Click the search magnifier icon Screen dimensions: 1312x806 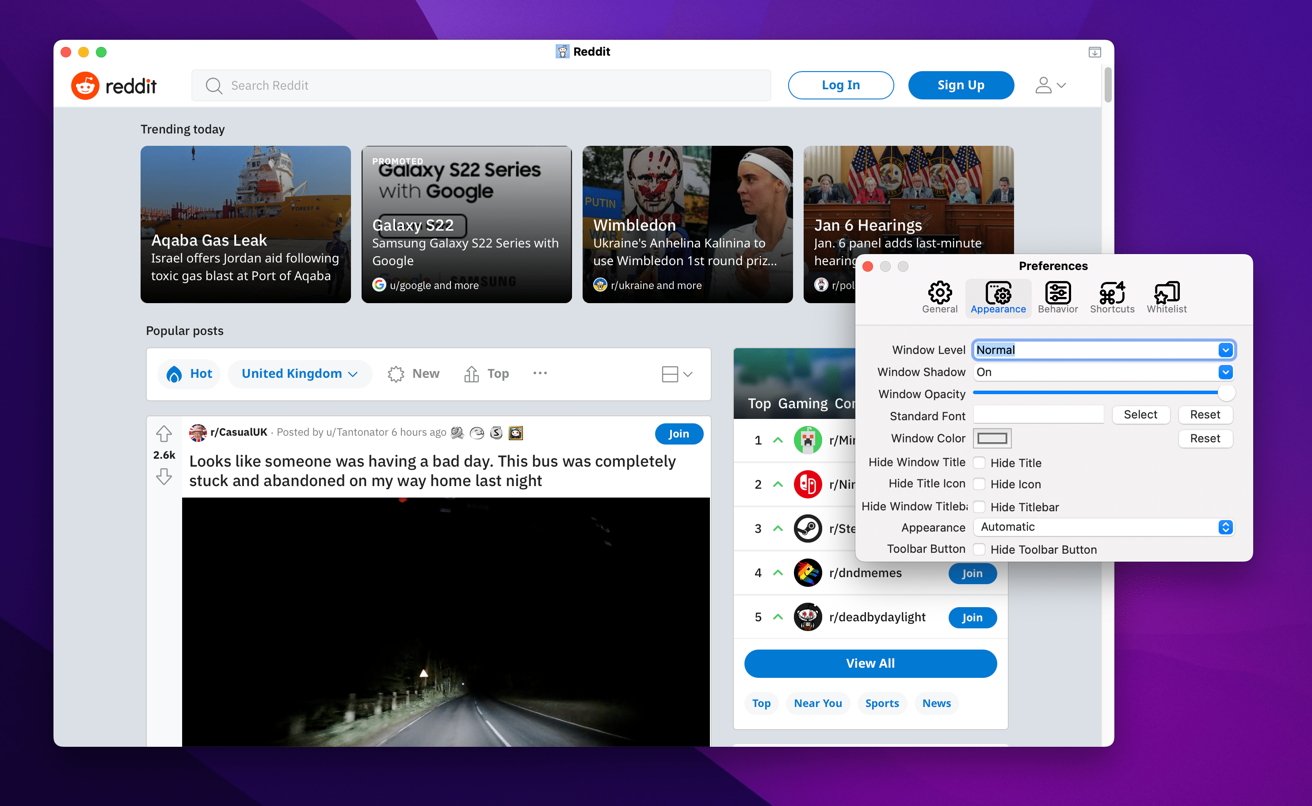(213, 86)
